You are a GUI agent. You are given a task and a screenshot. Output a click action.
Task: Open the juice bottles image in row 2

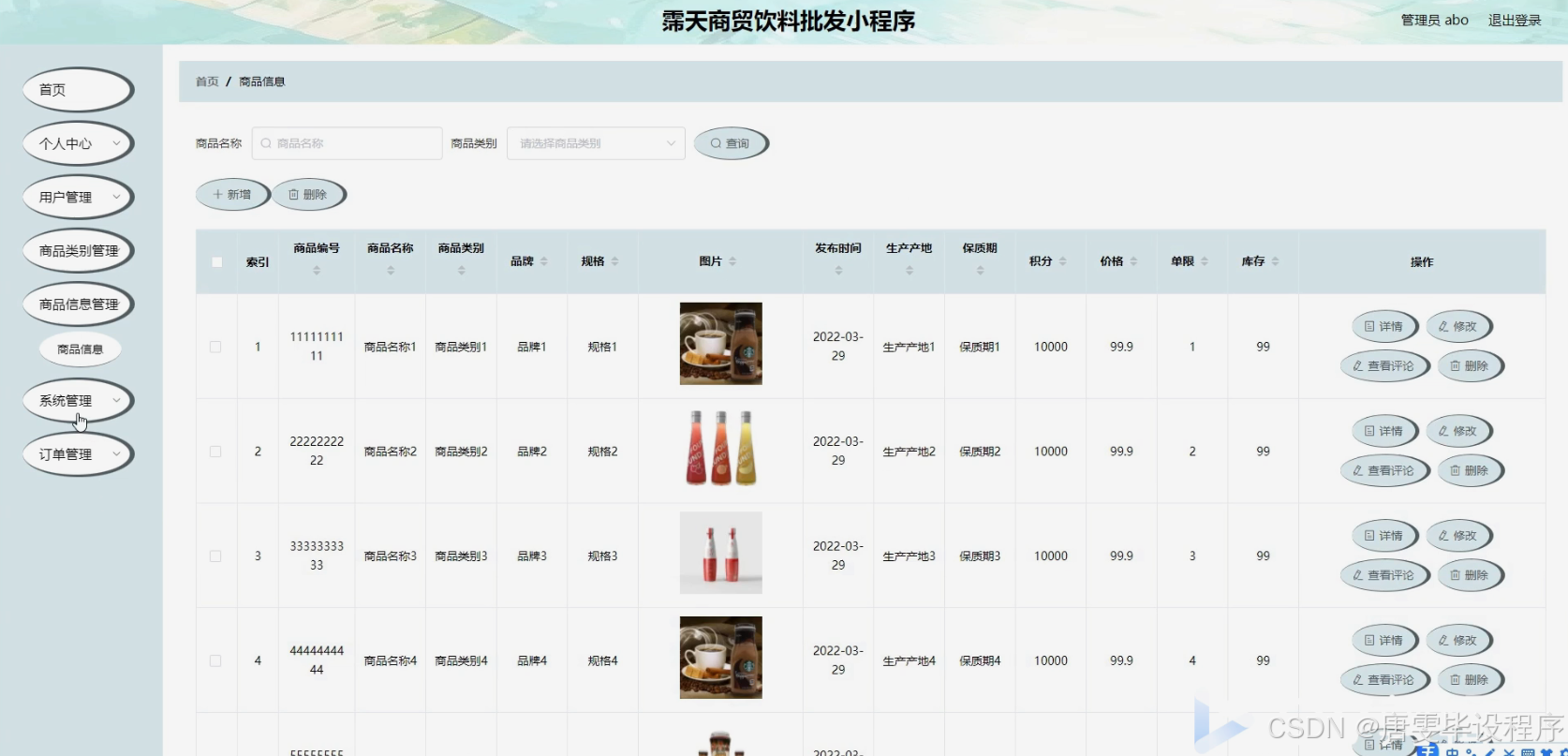(x=720, y=448)
